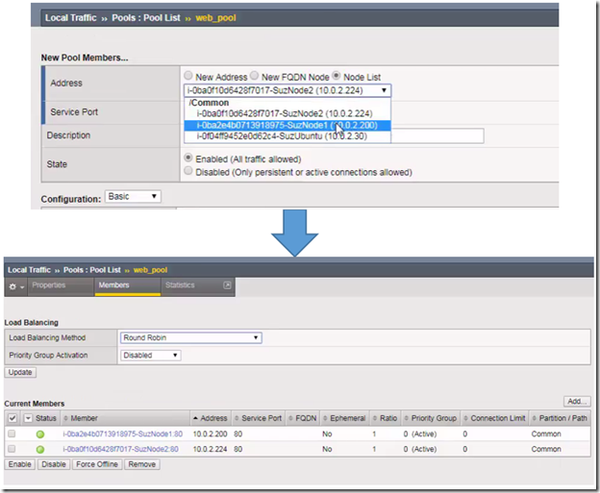Image resolution: width=600 pixels, height=493 pixels.
Task: Click the Add... button for members
Action: pyautogui.click(x=574, y=400)
